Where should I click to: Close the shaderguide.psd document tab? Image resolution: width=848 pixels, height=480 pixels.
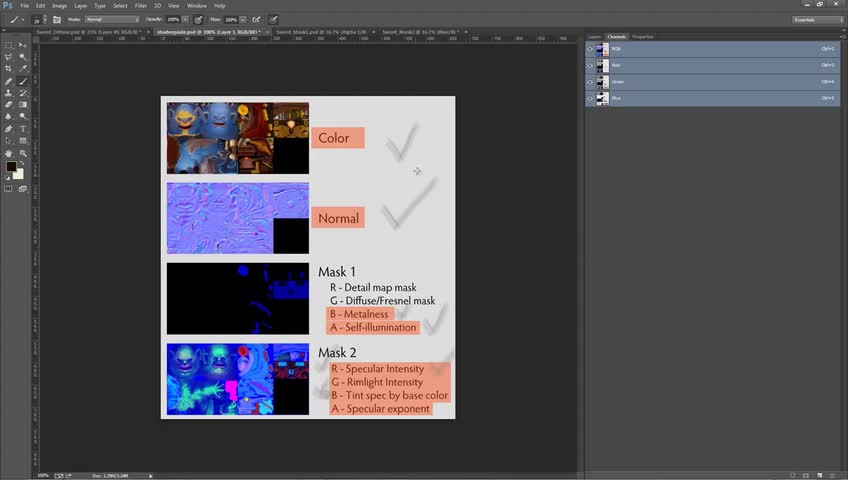[x=267, y=32]
